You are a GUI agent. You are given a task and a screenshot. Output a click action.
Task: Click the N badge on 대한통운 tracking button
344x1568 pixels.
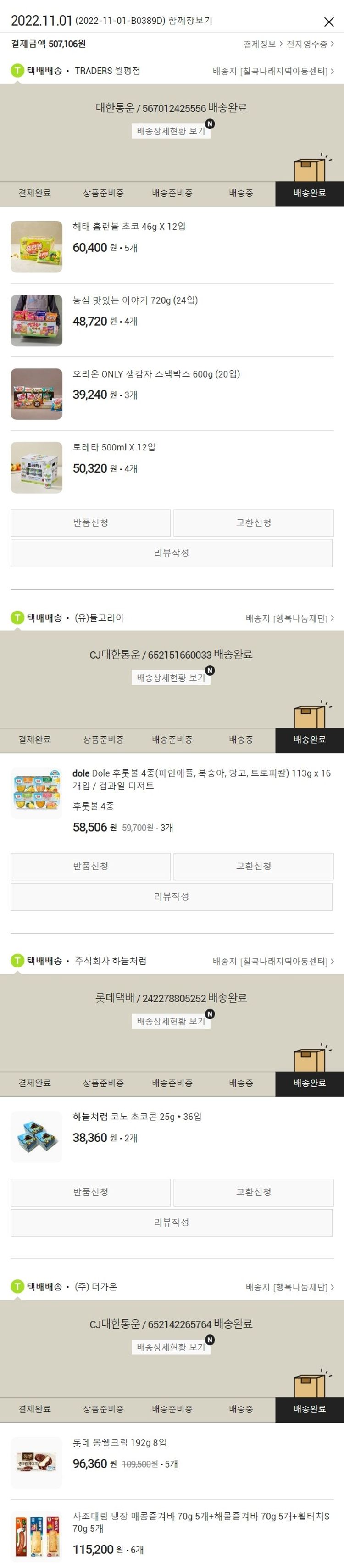210,123
